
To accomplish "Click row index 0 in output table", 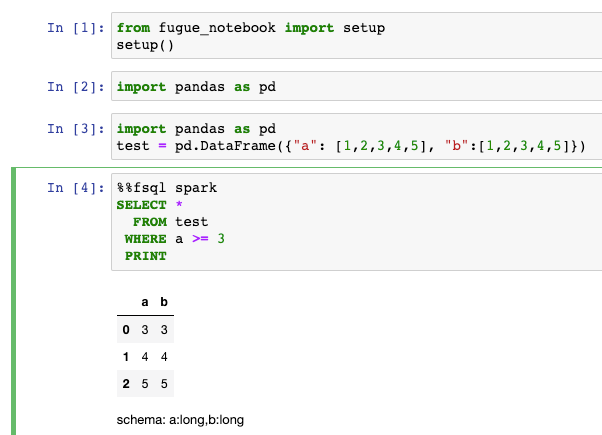I will (126, 329).
